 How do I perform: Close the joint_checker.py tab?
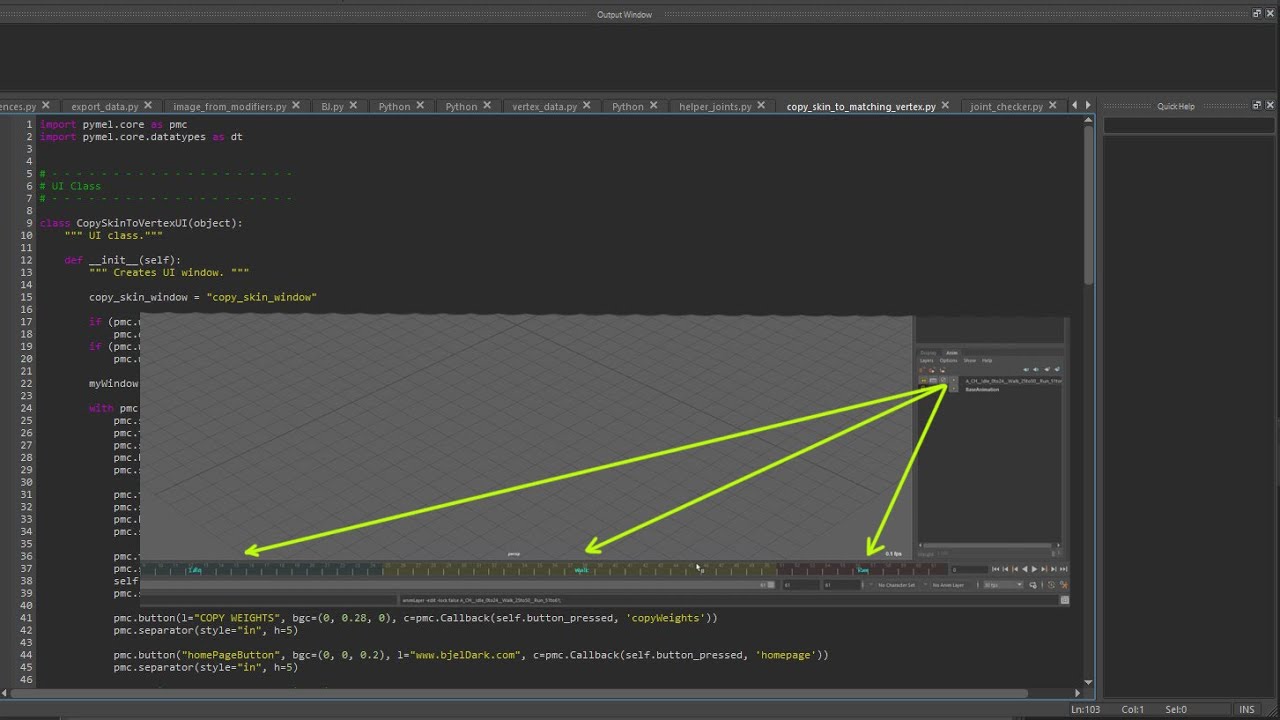coord(1053,105)
